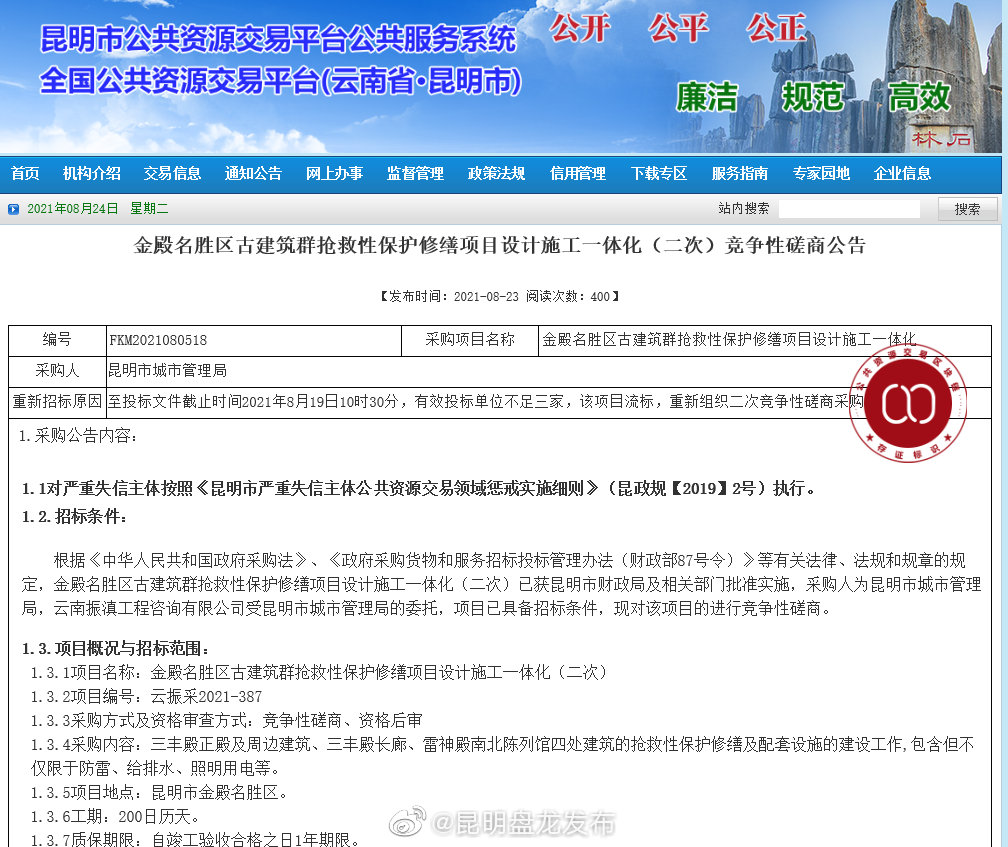Open the 首页 menu item
The image size is (1008, 847).
tap(24, 173)
